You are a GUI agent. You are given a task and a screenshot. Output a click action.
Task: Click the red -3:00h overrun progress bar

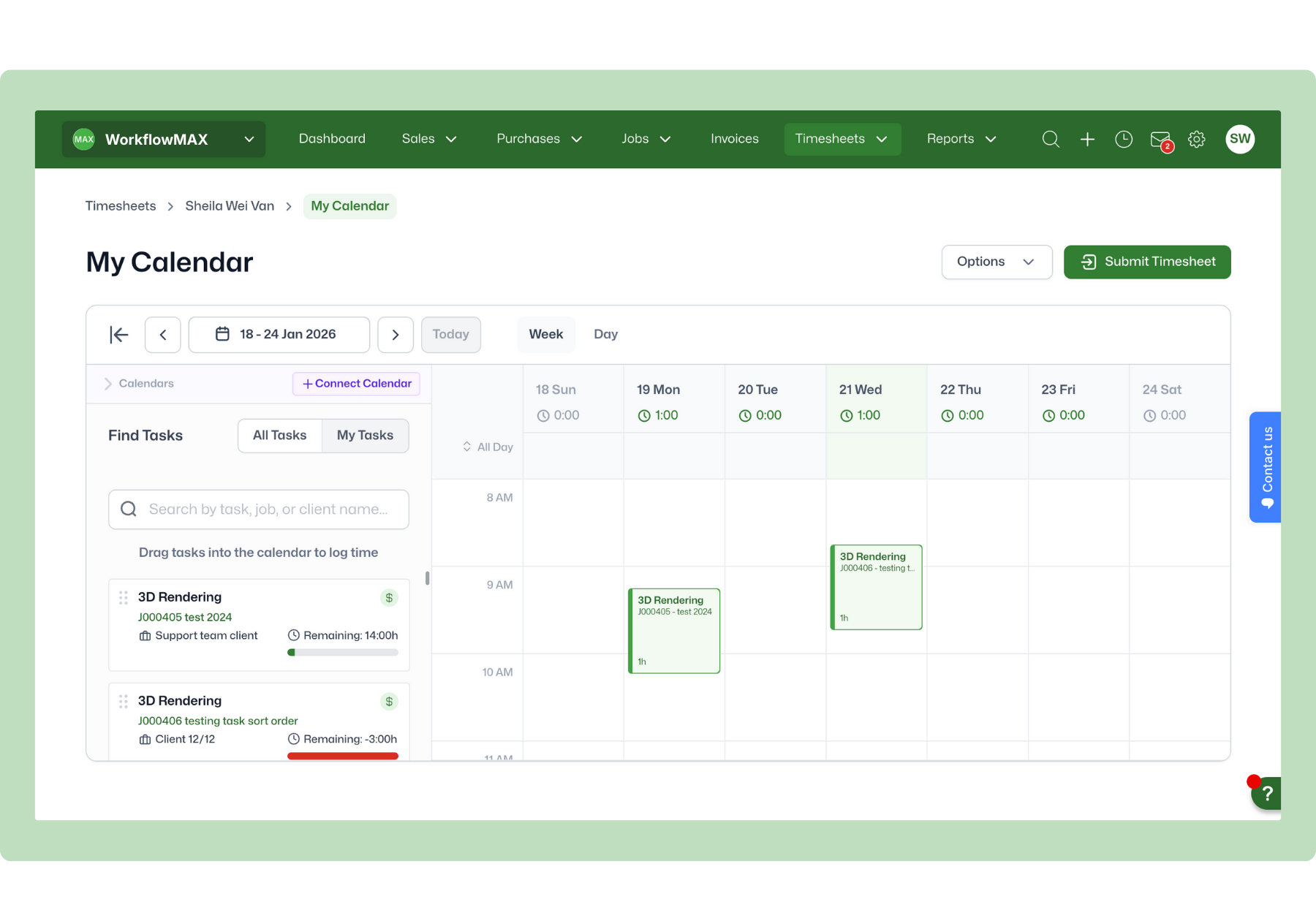343,757
